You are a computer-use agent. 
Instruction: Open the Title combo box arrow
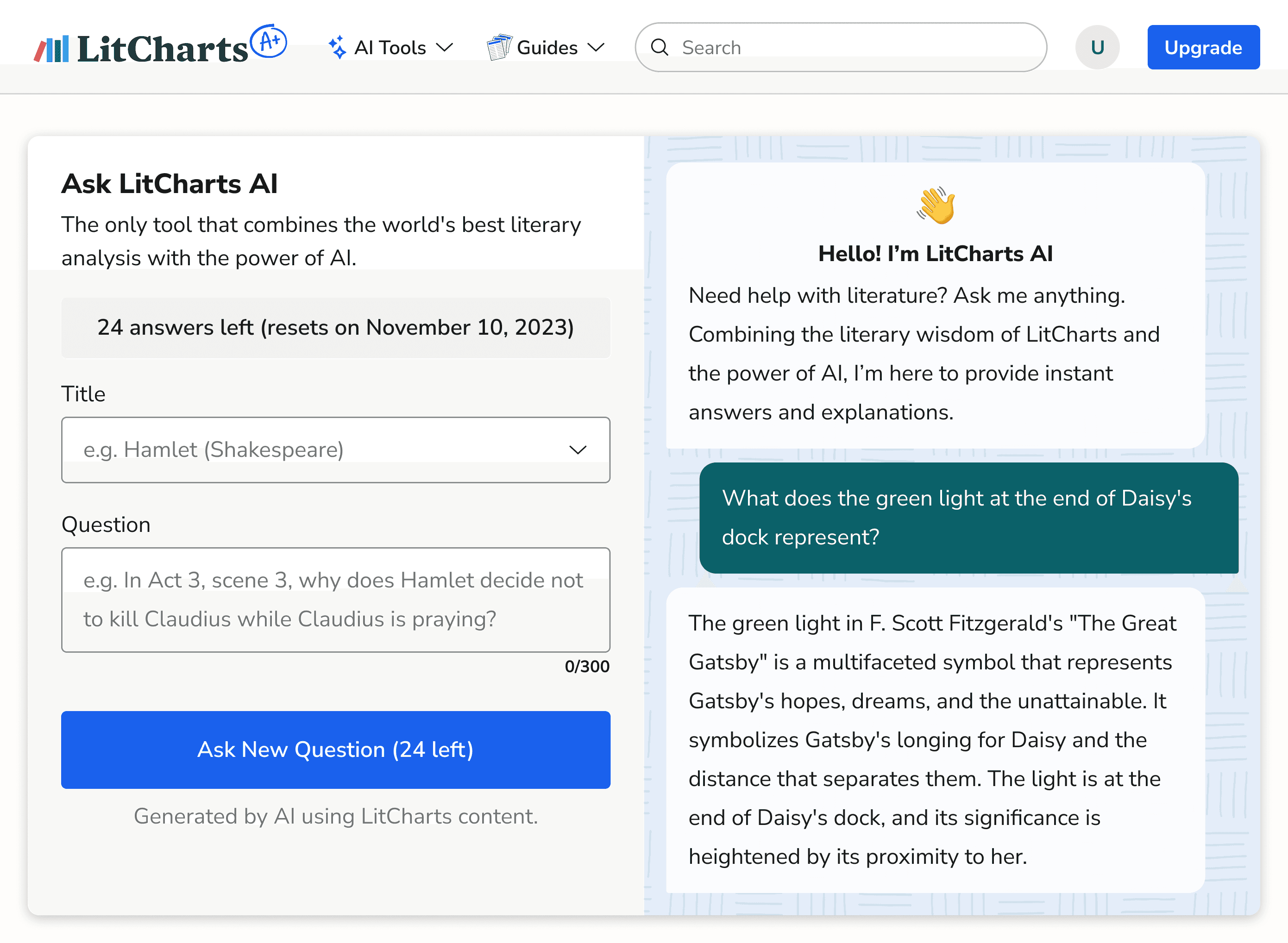coord(578,450)
